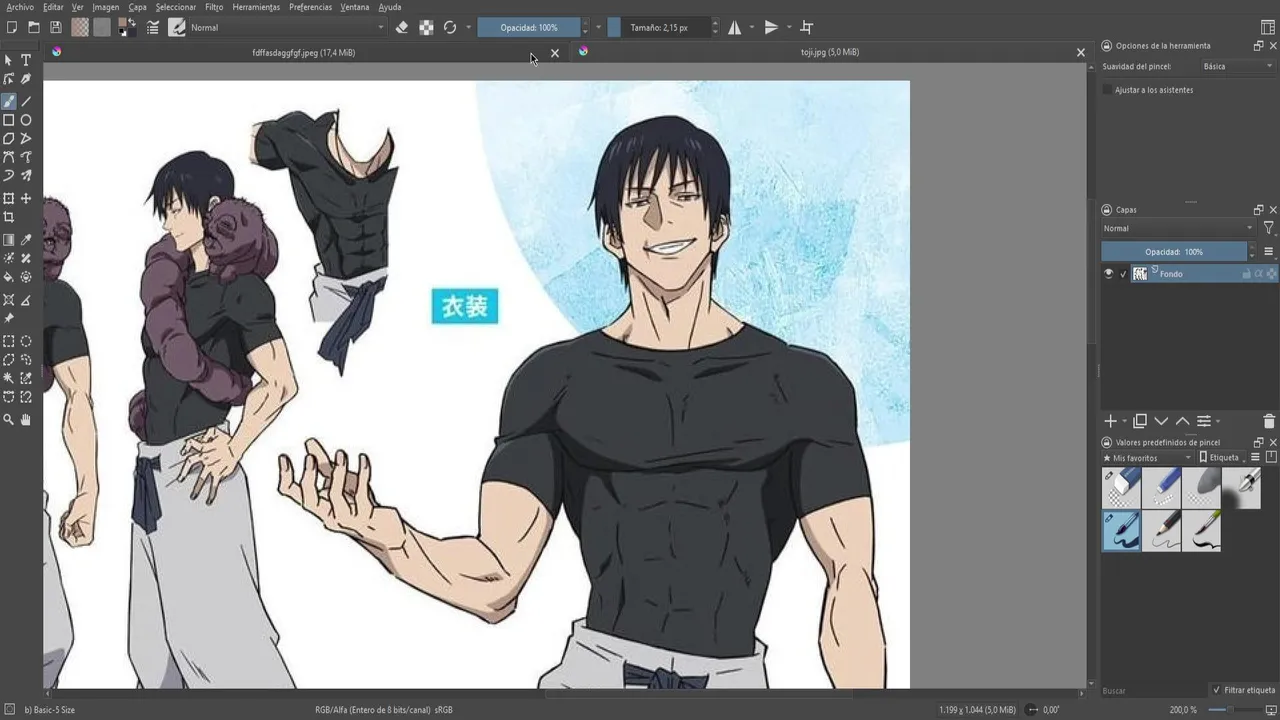The width and height of the screenshot is (1280, 720).
Task: Select the Move tool
Action: point(26,198)
